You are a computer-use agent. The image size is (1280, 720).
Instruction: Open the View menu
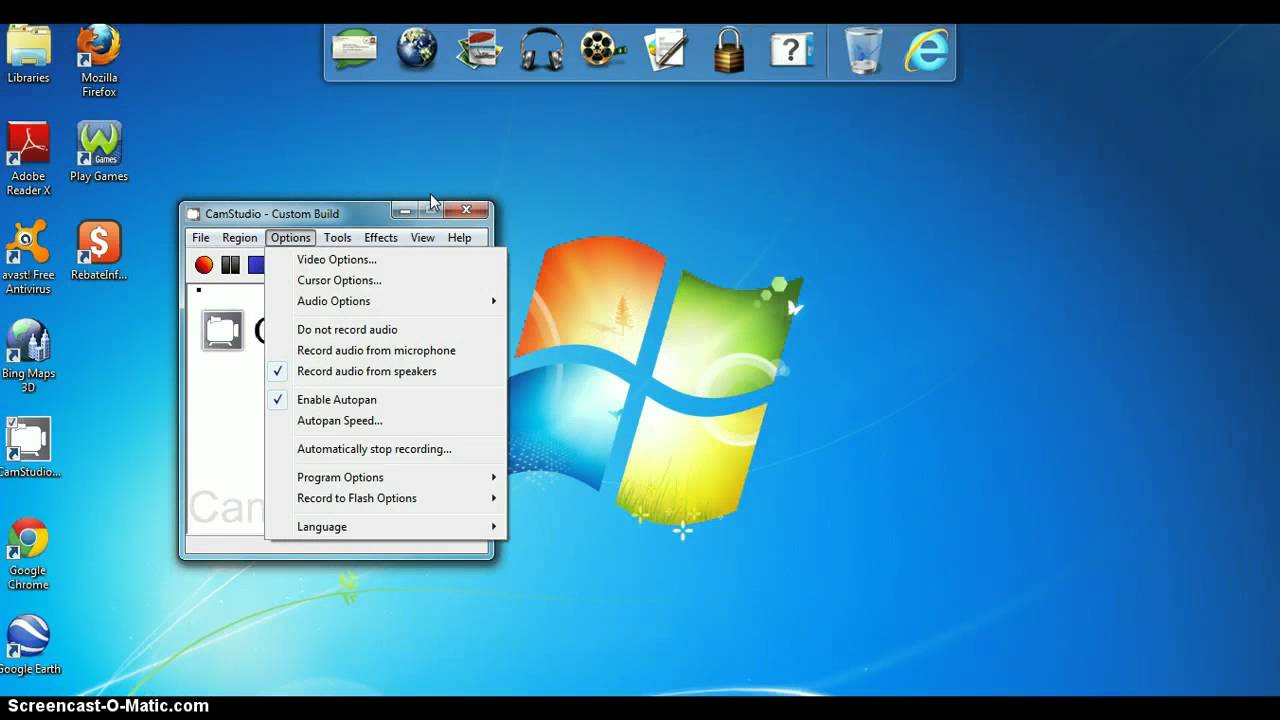click(x=423, y=238)
